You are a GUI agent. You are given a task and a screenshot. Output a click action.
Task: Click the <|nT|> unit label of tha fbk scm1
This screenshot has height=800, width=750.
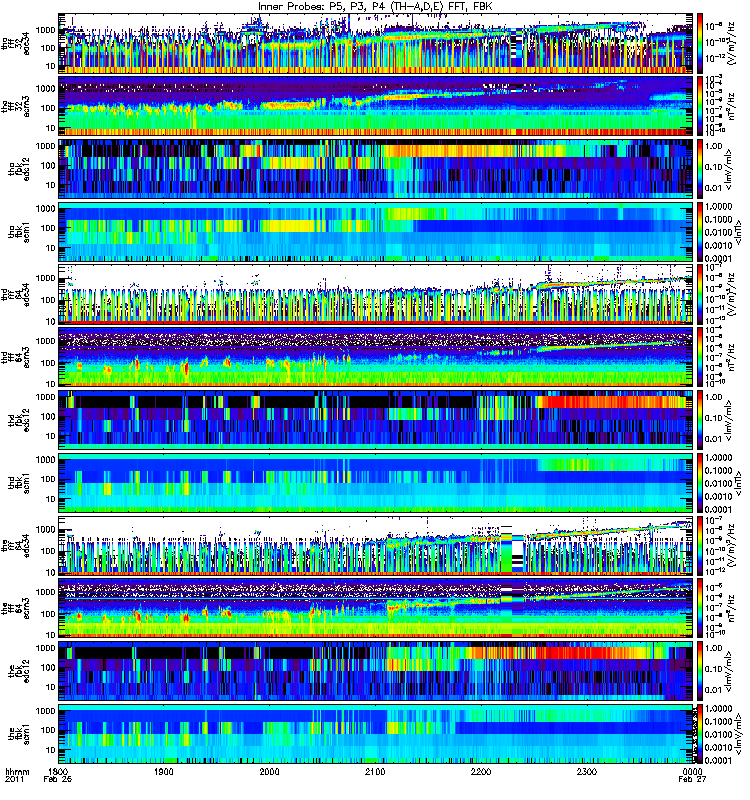(x=737, y=232)
